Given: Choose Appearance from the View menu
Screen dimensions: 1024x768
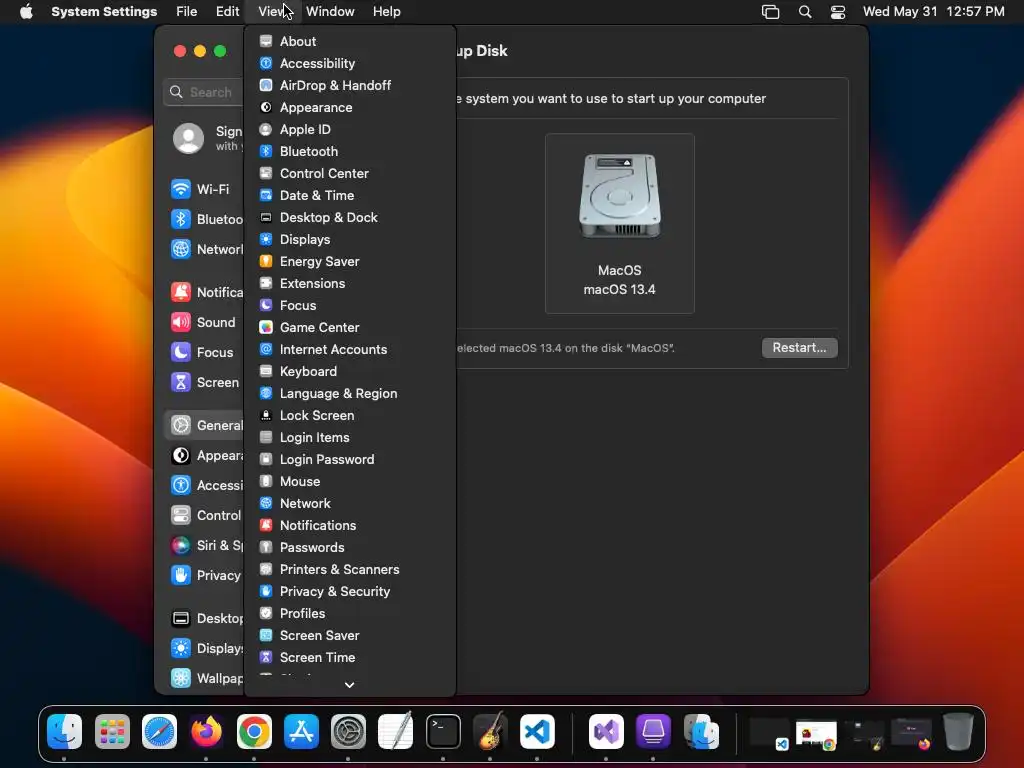Looking at the screenshot, I should (x=349, y=108).
